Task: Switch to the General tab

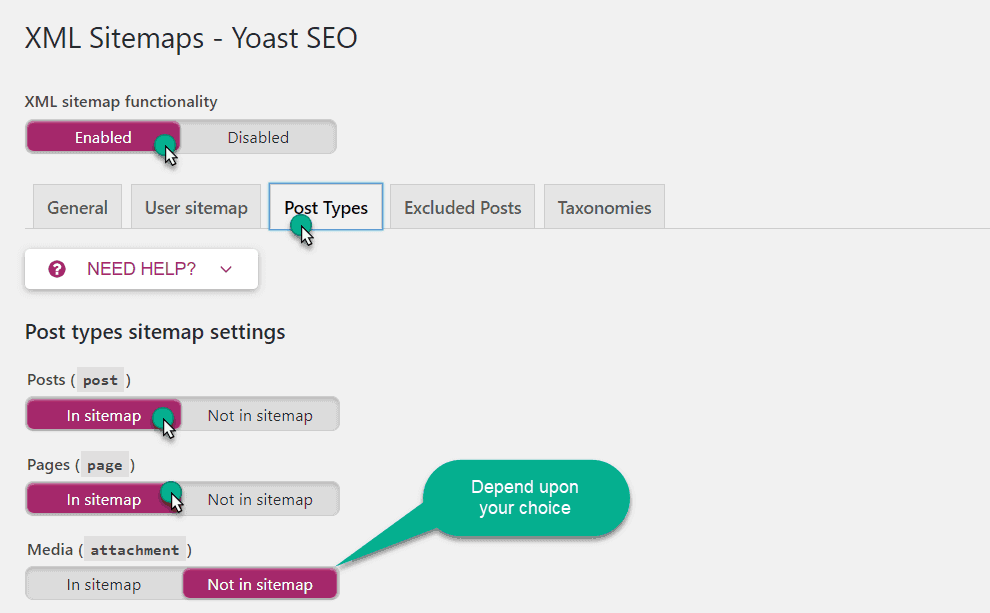Action: click(x=77, y=207)
